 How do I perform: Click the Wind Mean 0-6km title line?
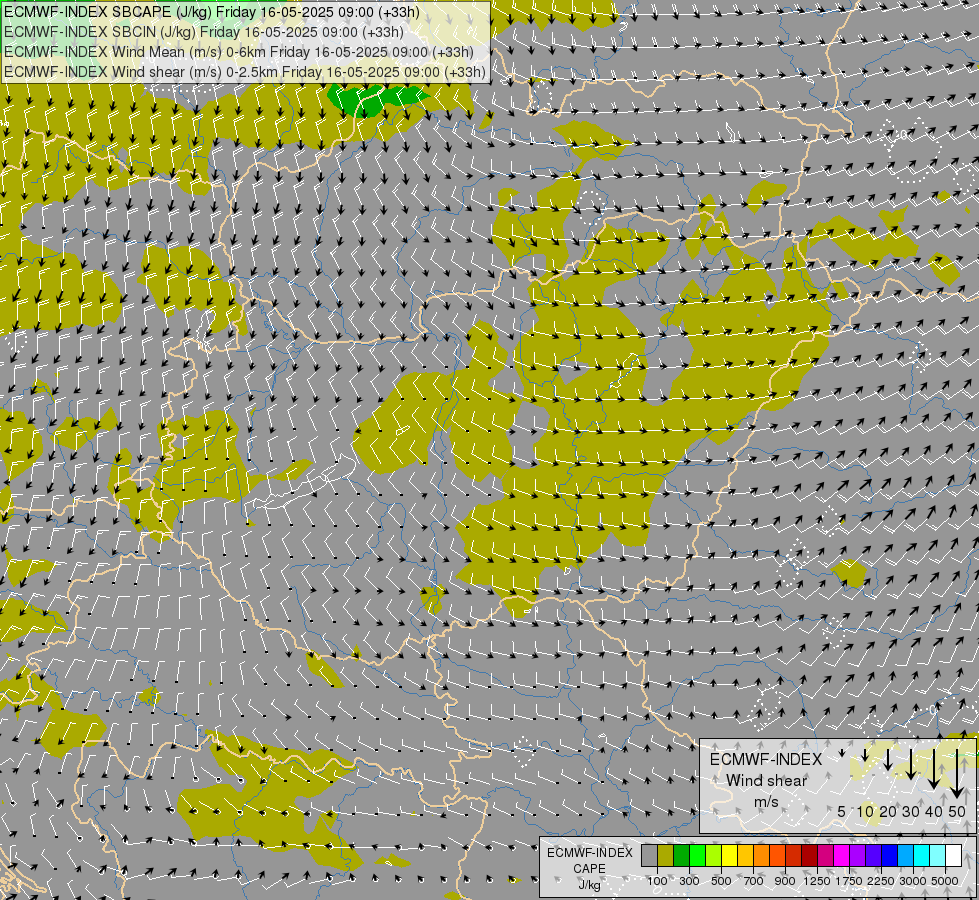239,52
